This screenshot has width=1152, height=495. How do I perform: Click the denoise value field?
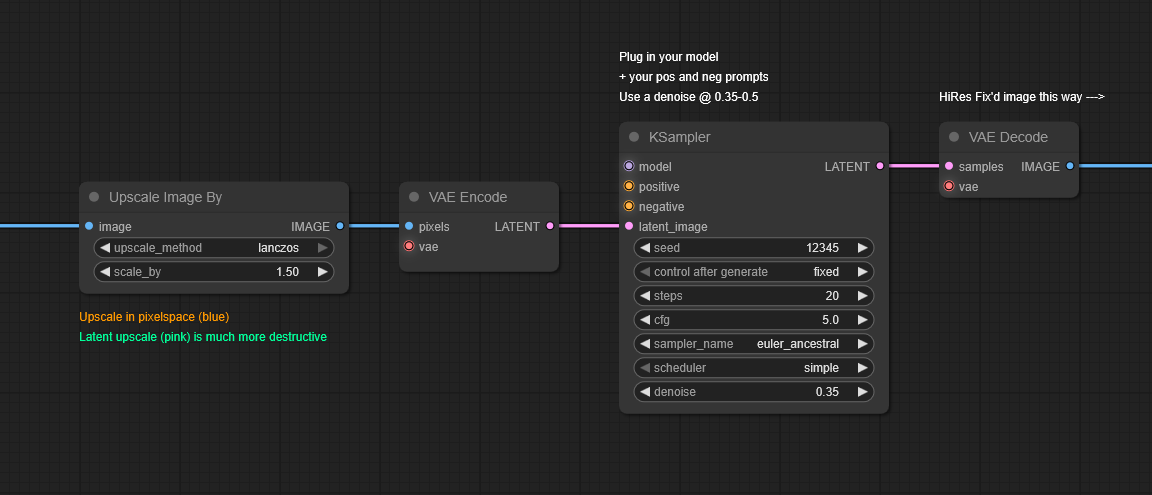753,392
